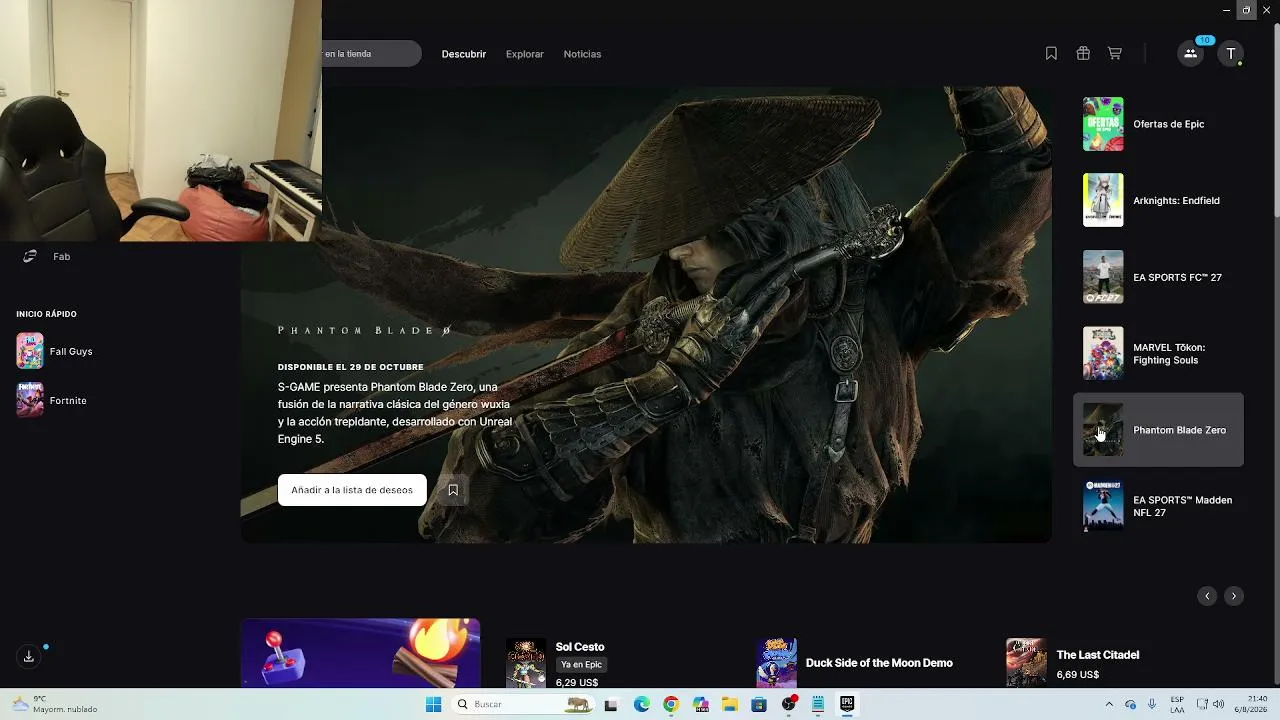Viewport: 1280px width, 720px height.
Task: Open the volume control in system tray
Action: tap(1219, 704)
